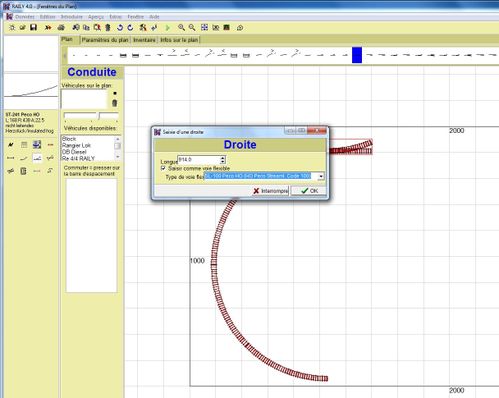This screenshot has height=398, width=499.
Task: Click the Longueur value input field
Action: pyautogui.click(x=199, y=160)
